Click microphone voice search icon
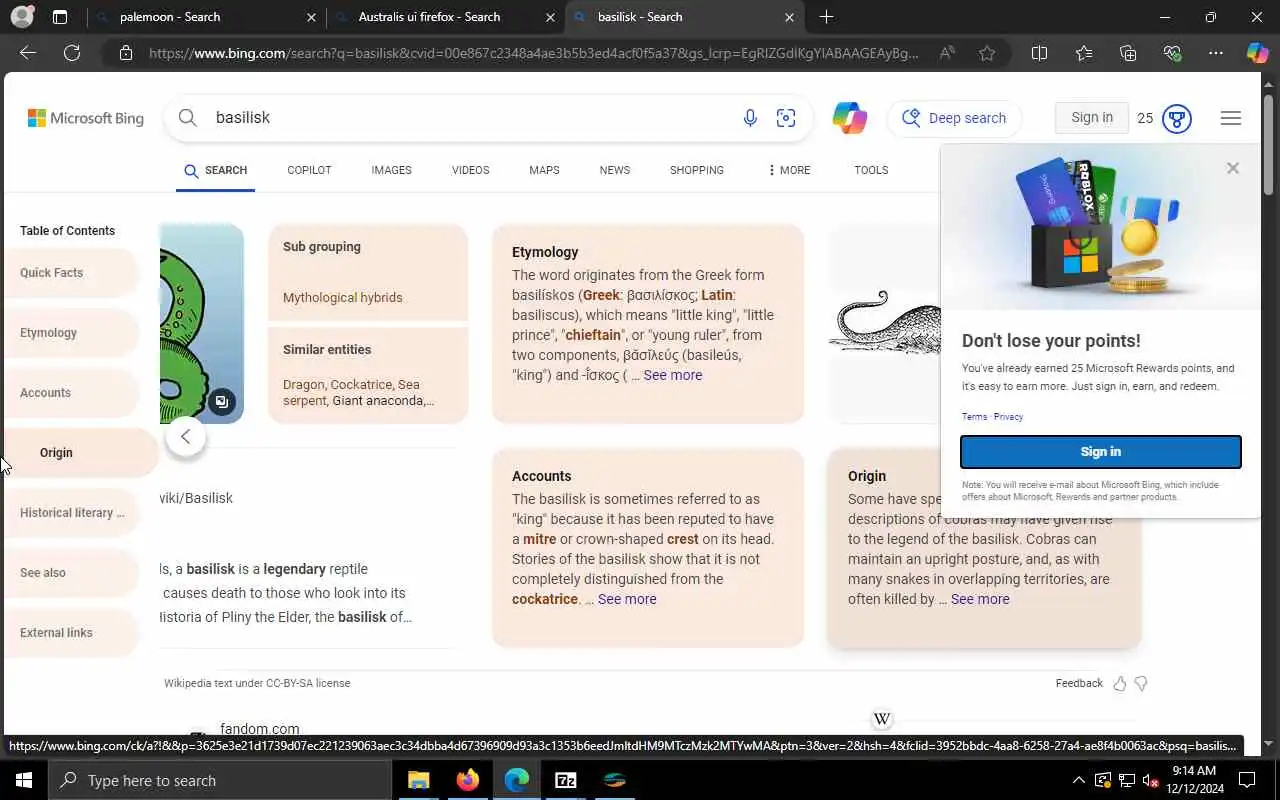The height and width of the screenshot is (800, 1280). point(750,118)
